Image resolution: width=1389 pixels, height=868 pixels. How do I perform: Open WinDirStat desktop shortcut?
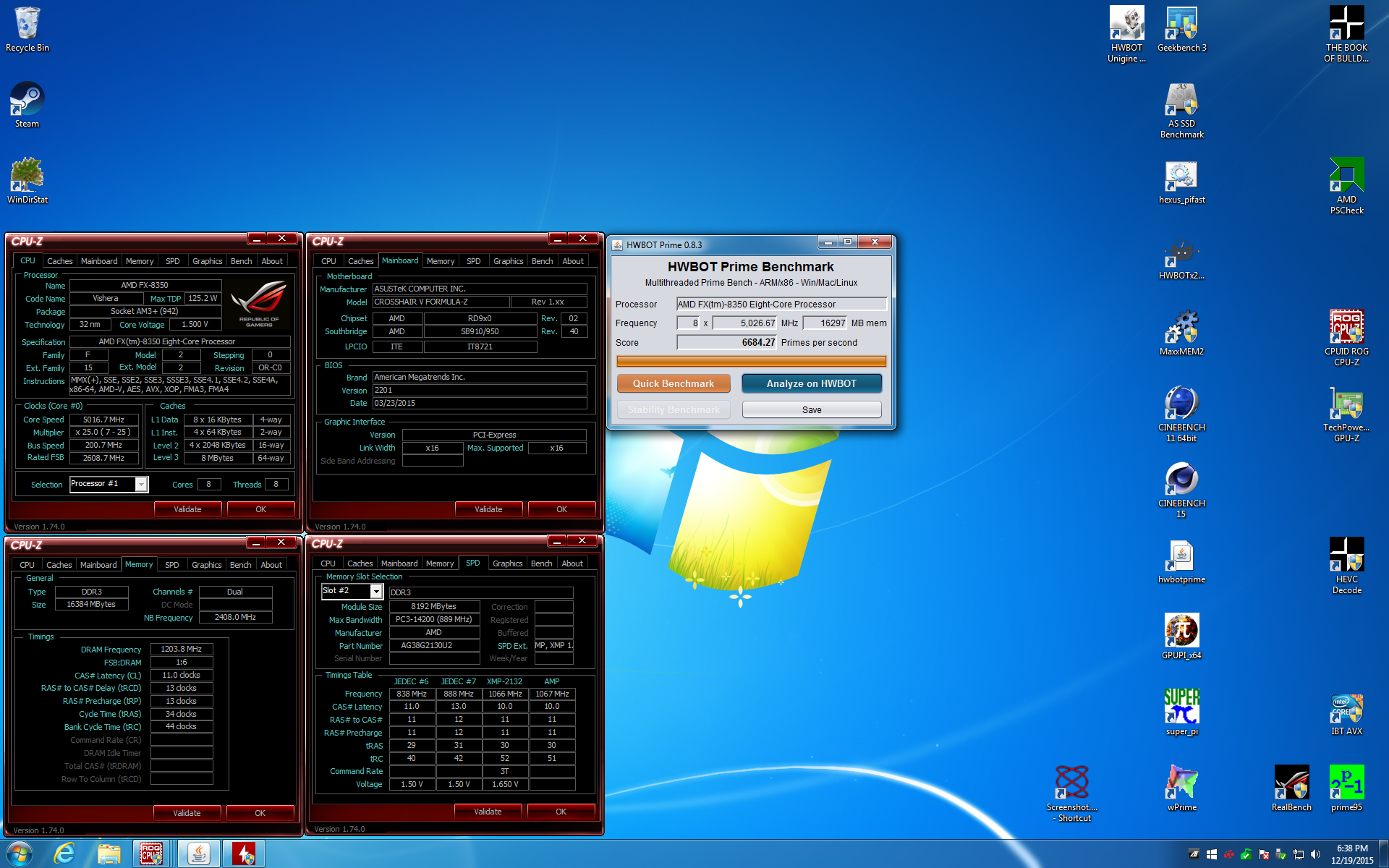[27, 182]
